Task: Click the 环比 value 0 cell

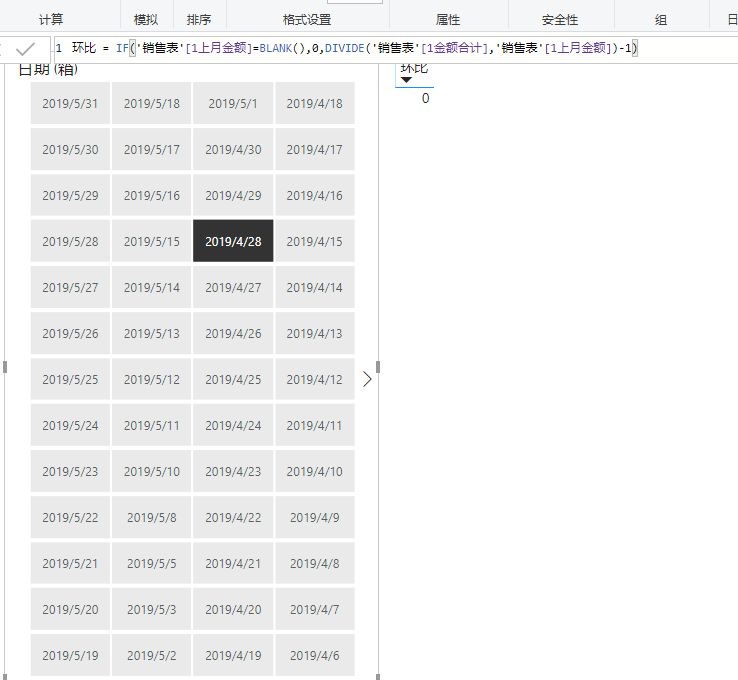Action: tap(425, 98)
